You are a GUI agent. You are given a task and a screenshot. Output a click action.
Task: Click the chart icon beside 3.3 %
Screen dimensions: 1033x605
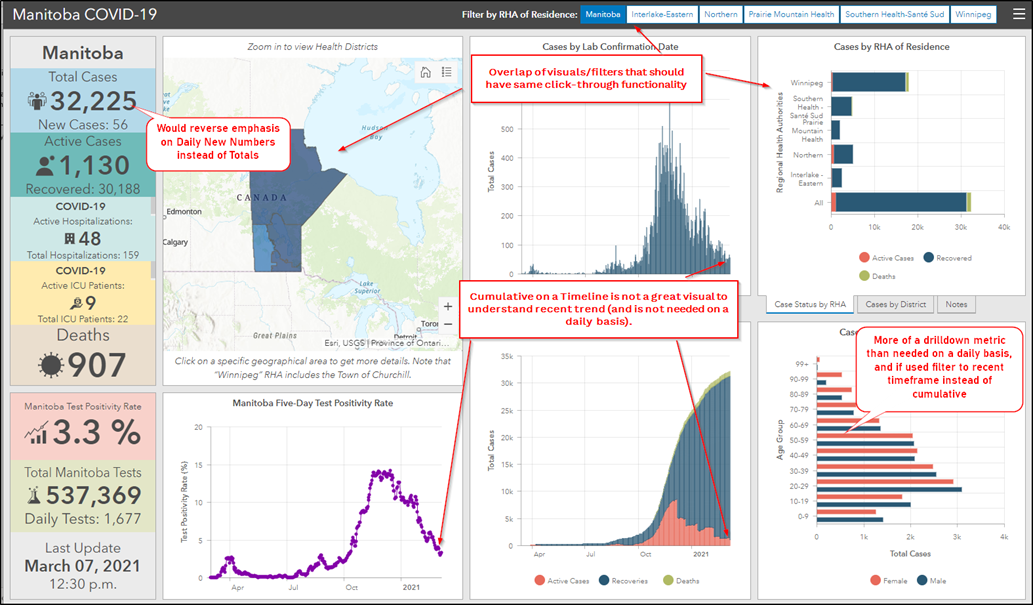tap(36, 433)
